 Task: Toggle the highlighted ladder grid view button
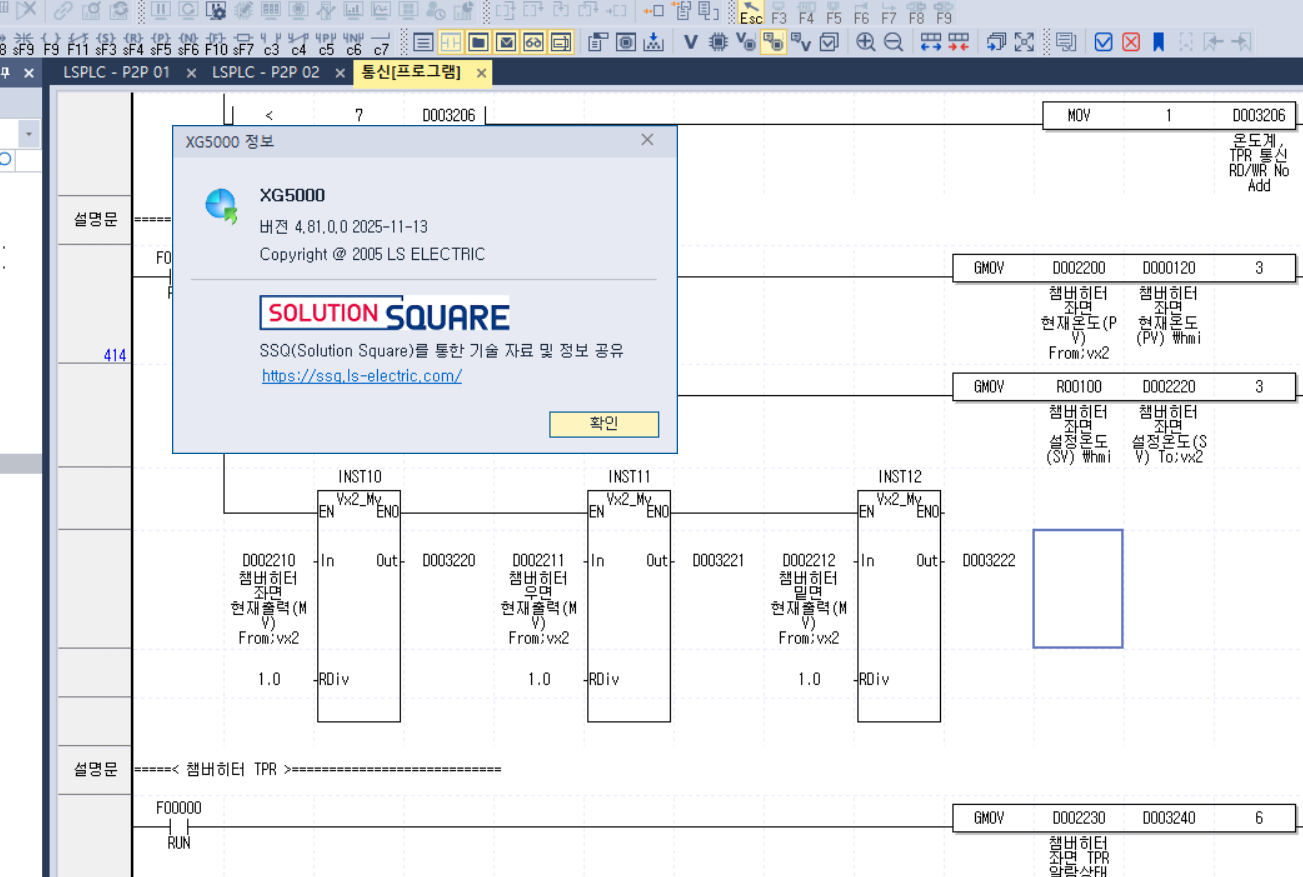451,42
